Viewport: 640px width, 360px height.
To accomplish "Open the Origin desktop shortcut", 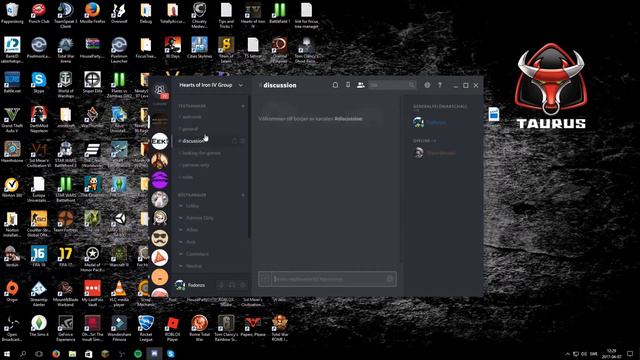I will tap(12, 291).
